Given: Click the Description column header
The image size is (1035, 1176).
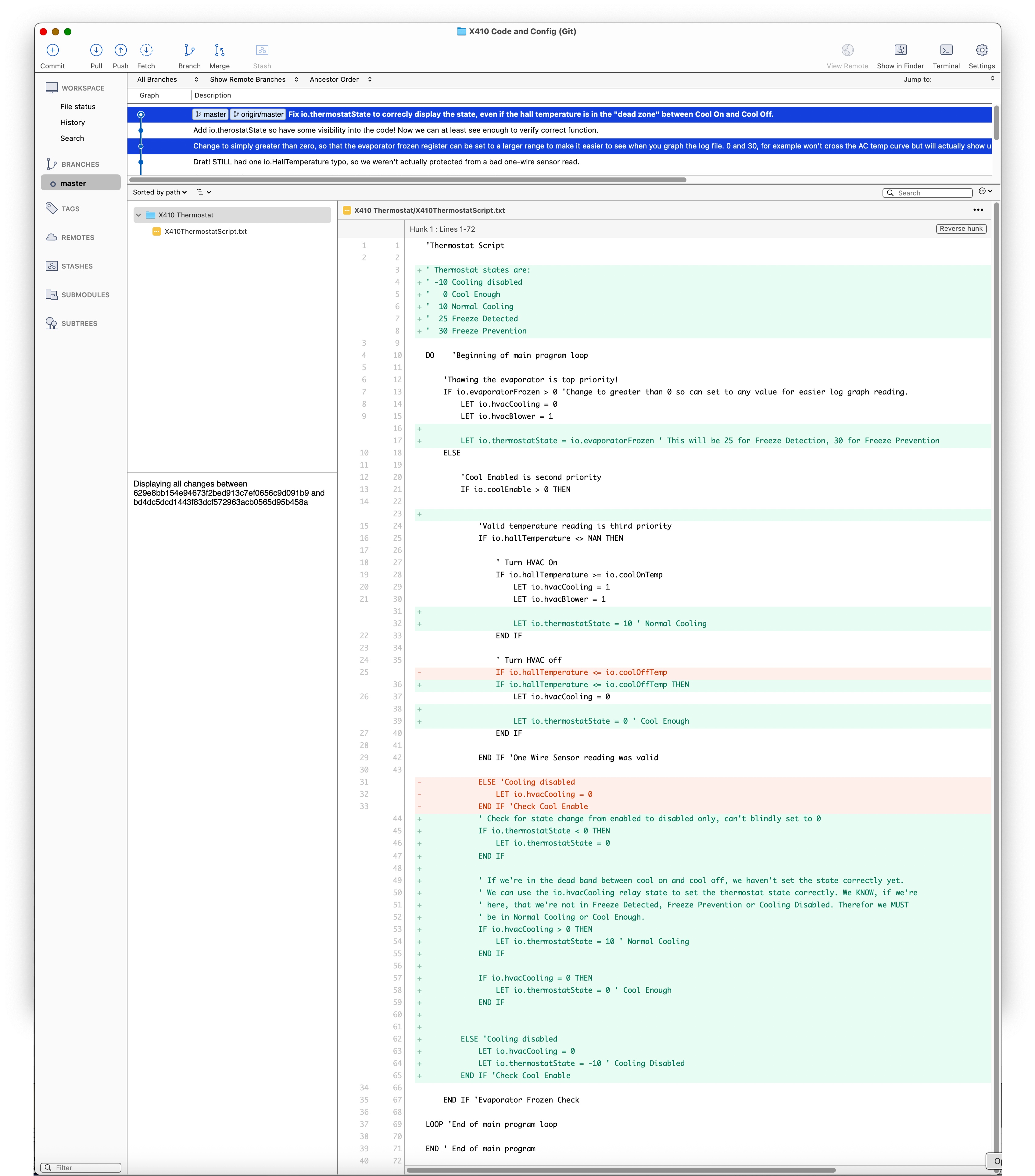Looking at the screenshot, I should click(x=213, y=95).
